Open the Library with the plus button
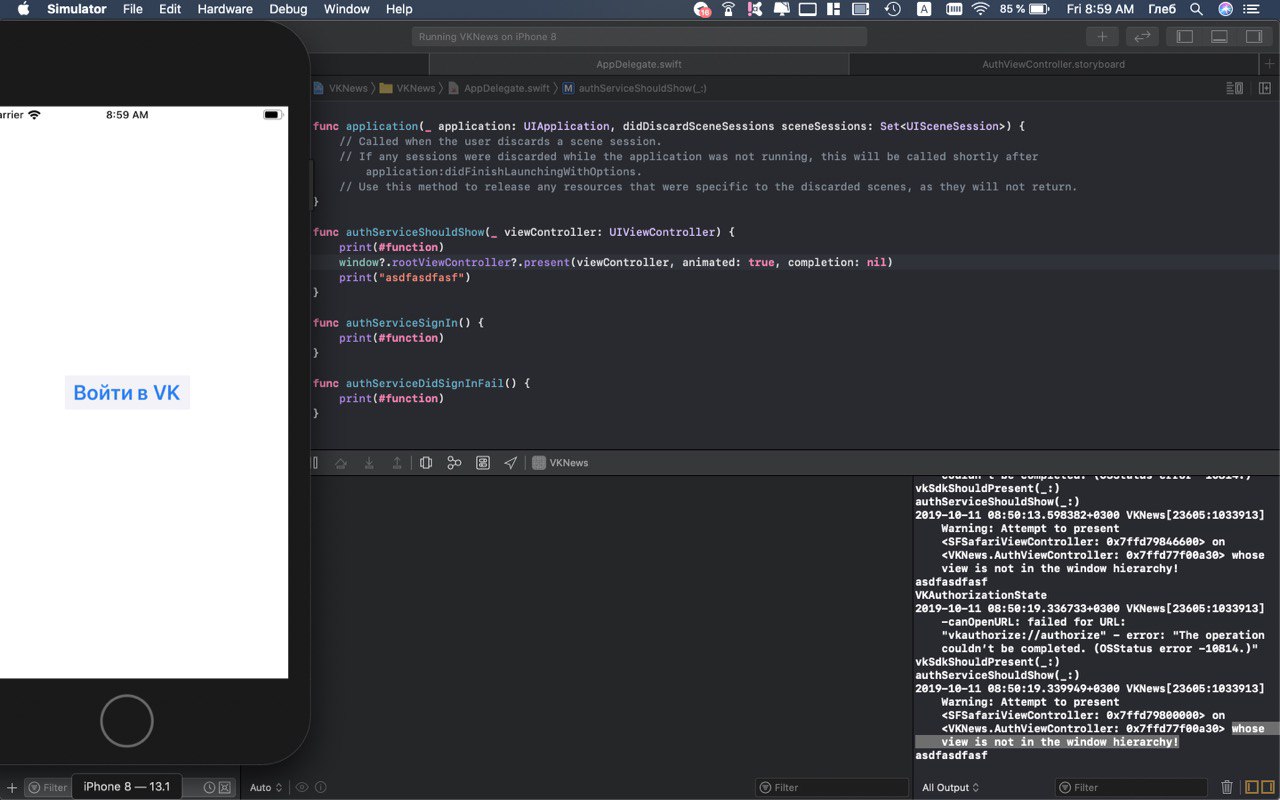This screenshot has height=800, width=1280. pyautogui.click(x=1102, y=36)
